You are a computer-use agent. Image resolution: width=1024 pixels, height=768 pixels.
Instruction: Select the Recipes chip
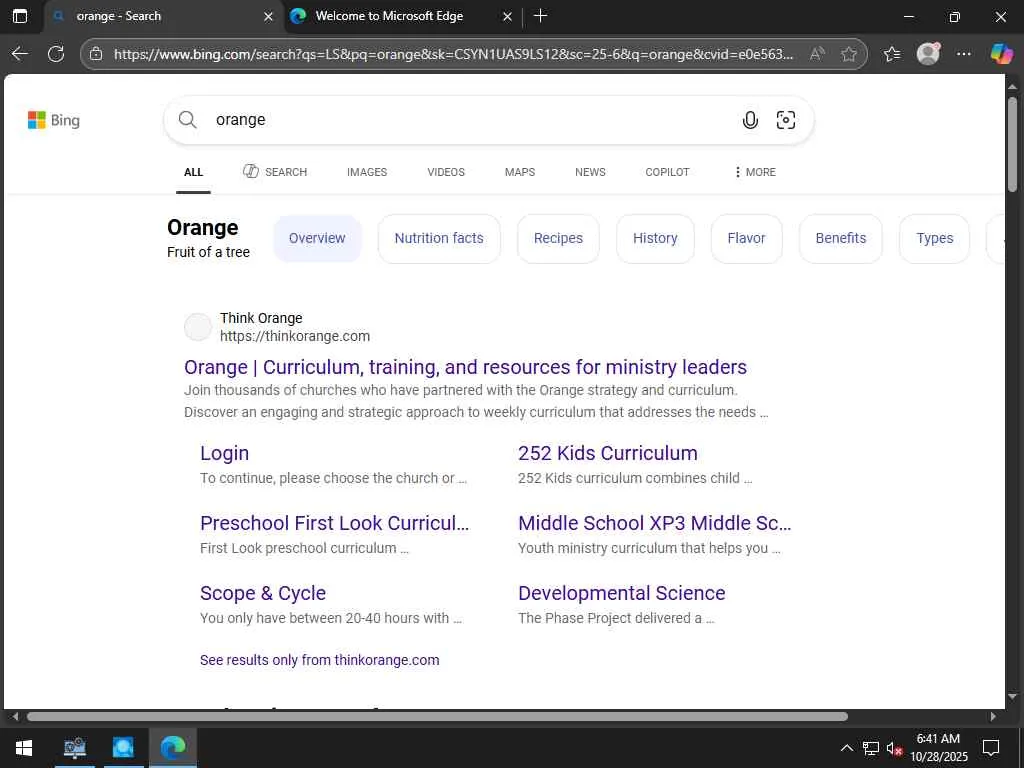558,238
